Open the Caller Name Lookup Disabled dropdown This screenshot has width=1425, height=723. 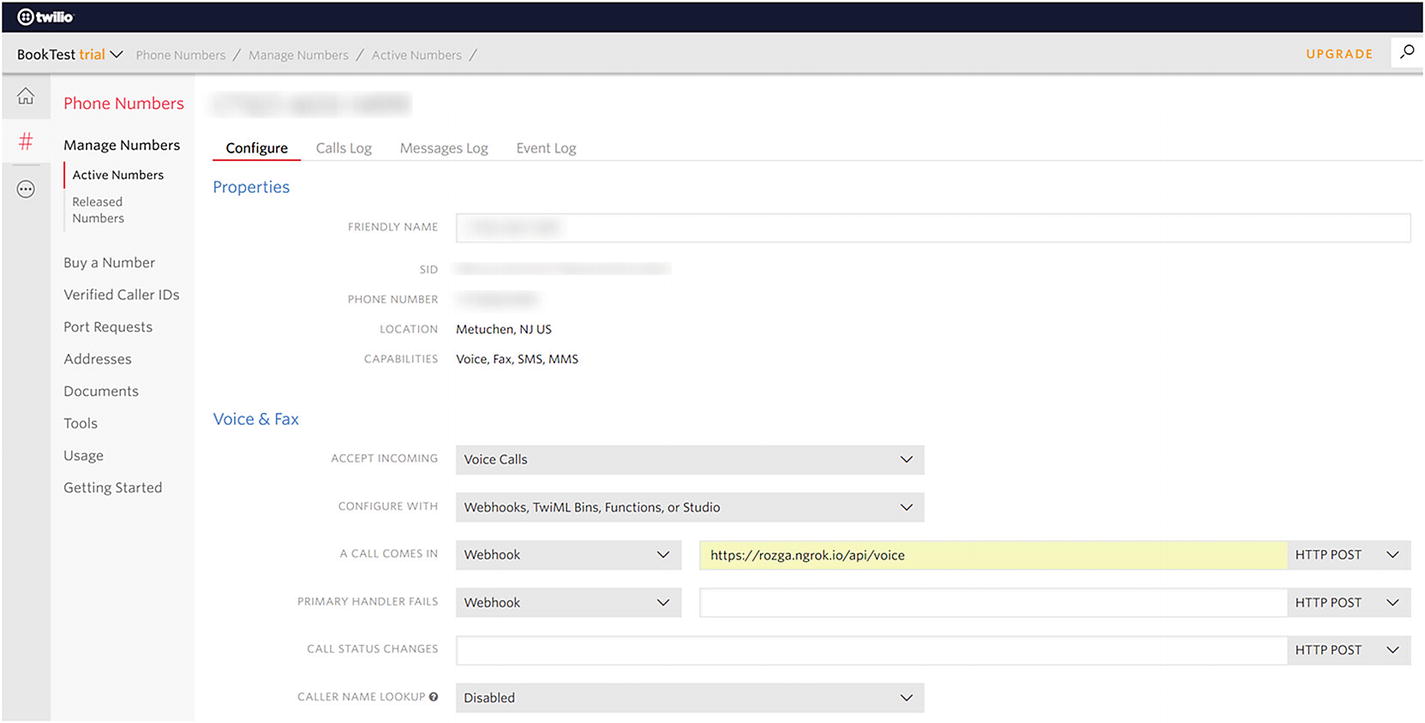(x=689, y=698)
